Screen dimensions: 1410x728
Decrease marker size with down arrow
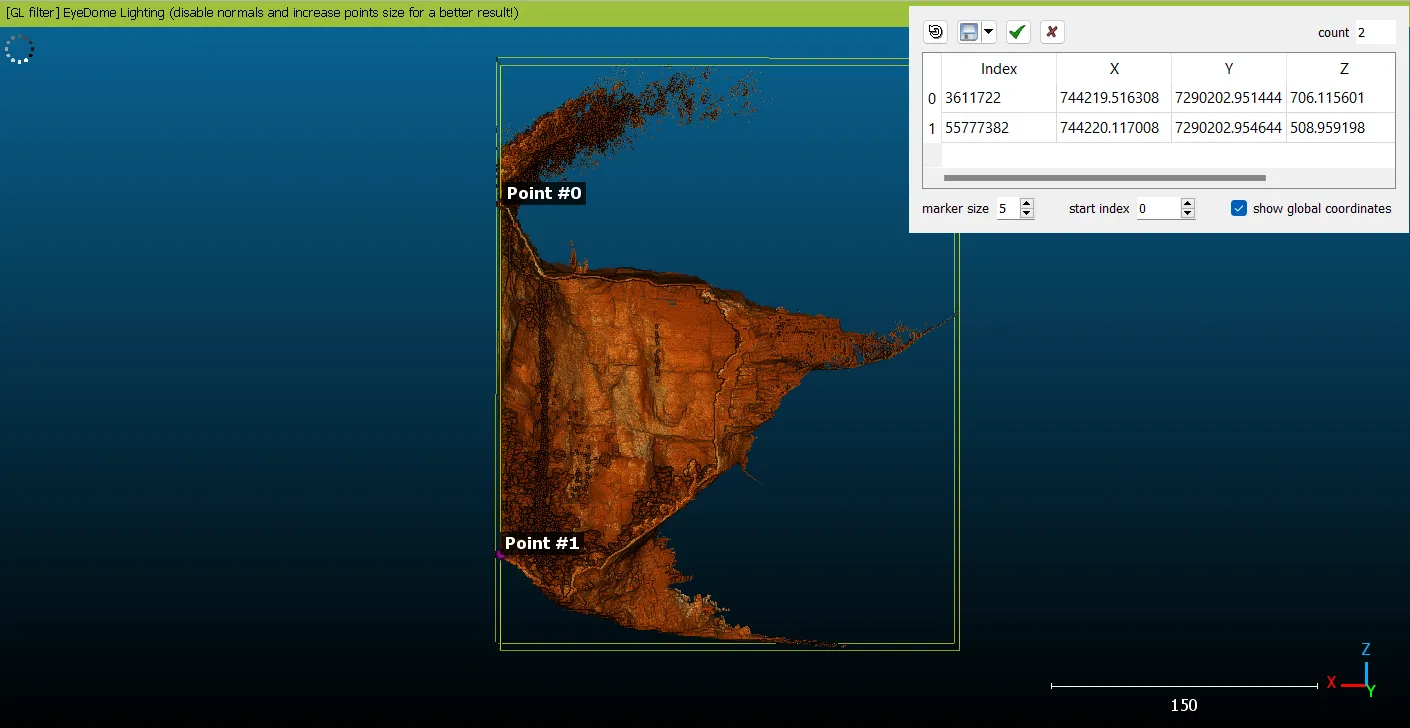pyautogui.click(x=1026, y=214)
